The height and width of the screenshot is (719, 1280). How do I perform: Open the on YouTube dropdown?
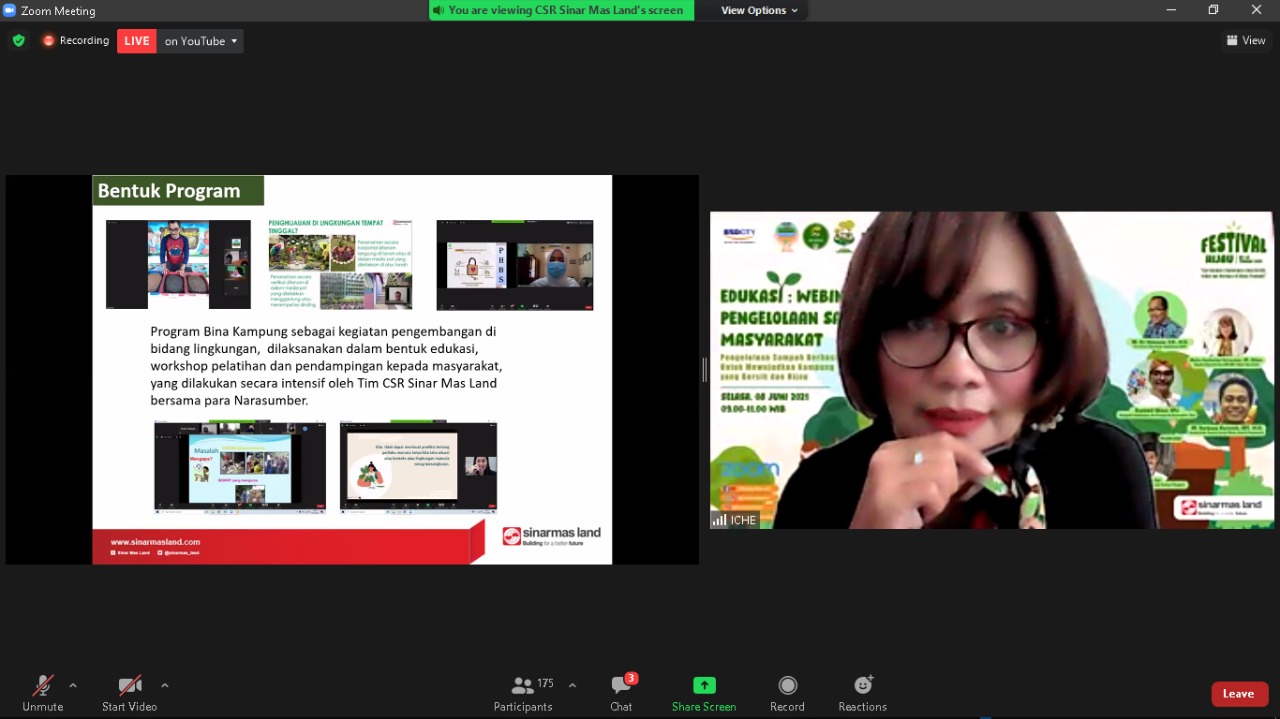click(201, 41)
